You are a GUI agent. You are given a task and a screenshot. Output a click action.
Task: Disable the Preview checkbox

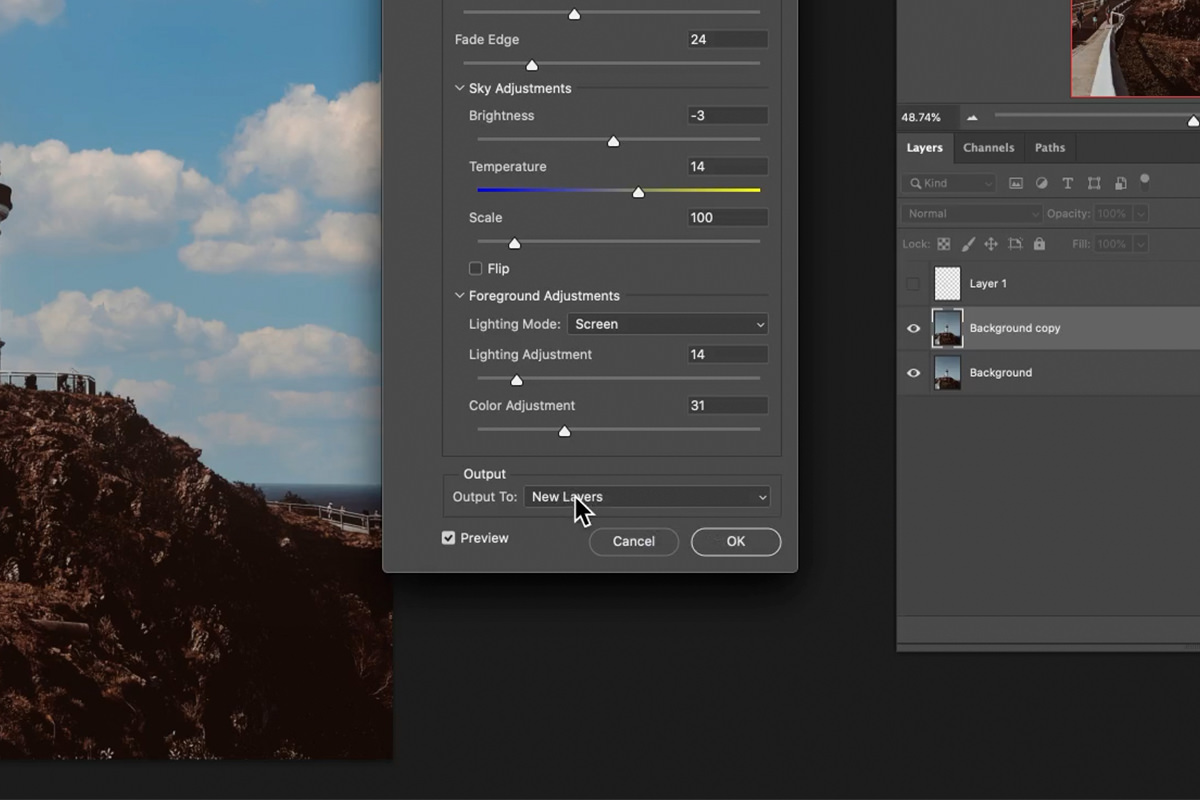click(448, 537)
